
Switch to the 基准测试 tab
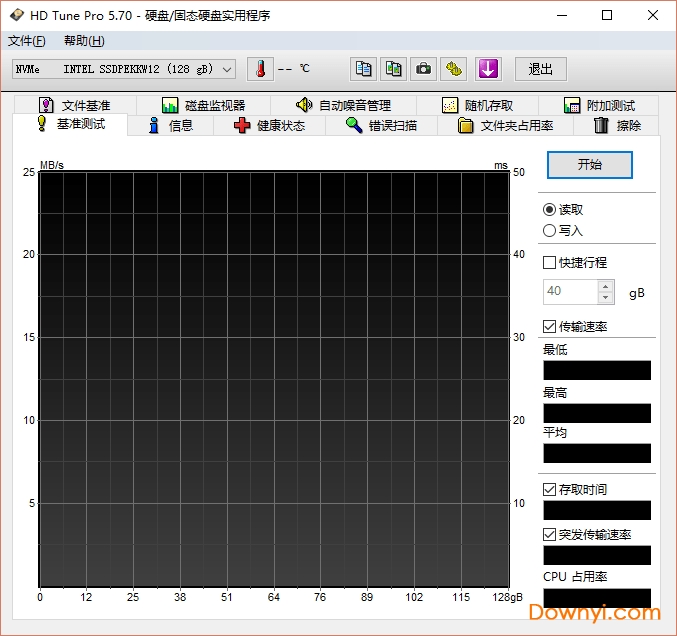pyautogui.click(x=71, y=124)
